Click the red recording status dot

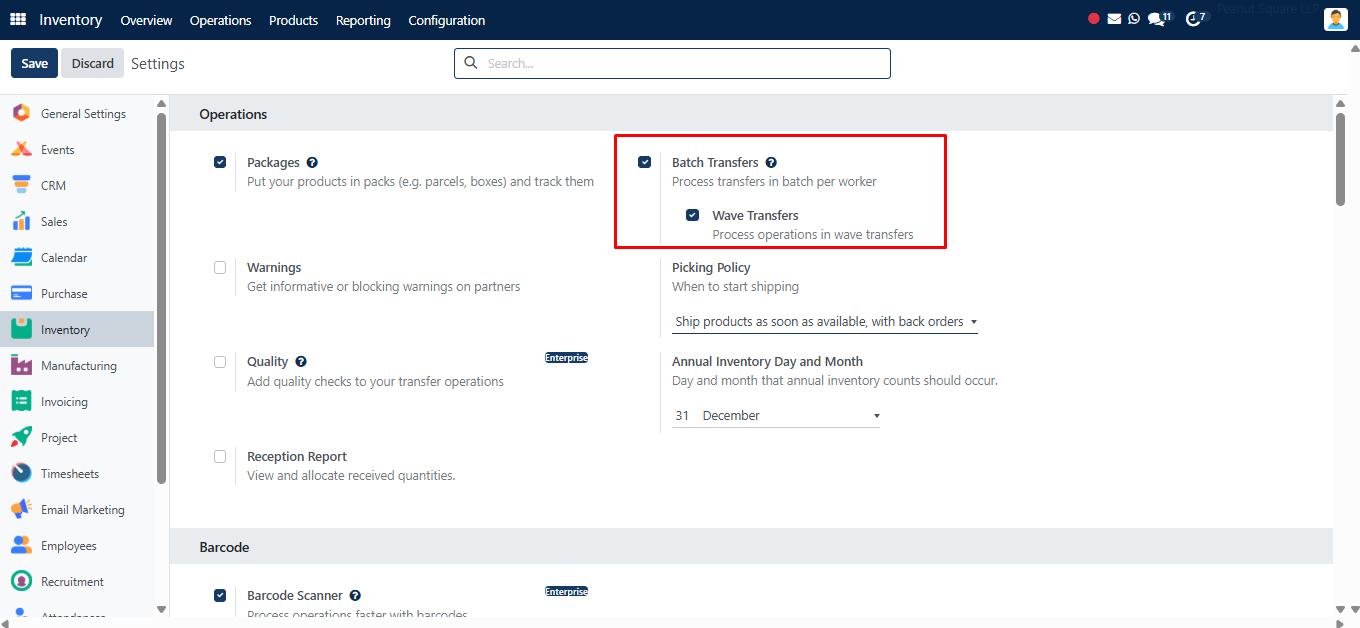1094,19
